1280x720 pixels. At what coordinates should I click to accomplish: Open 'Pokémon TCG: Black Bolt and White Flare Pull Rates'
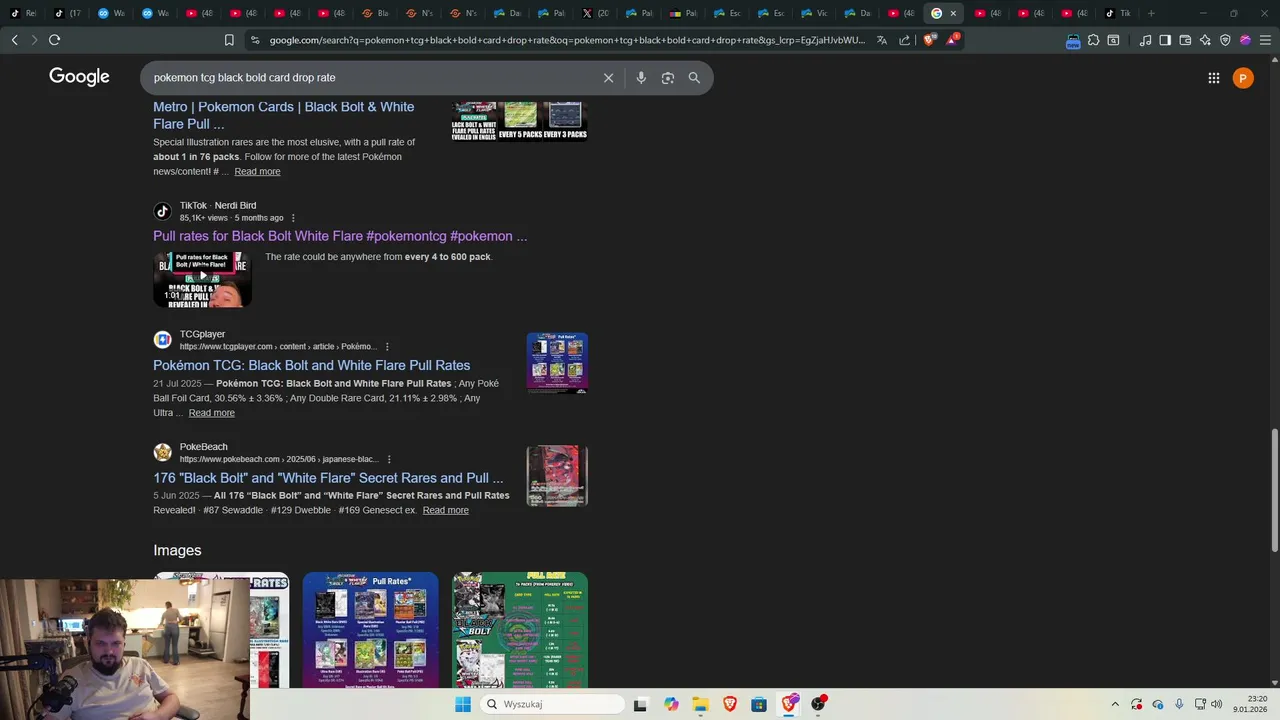311,365
